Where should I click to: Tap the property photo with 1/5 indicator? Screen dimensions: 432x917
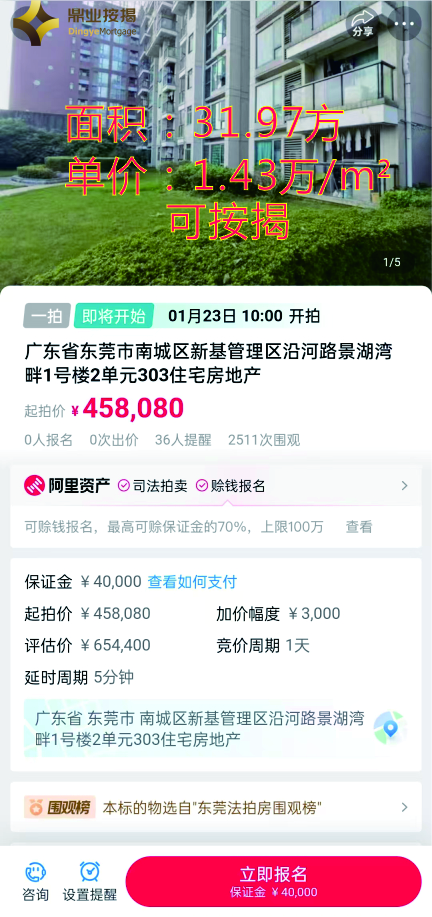[x=216, y=143]
